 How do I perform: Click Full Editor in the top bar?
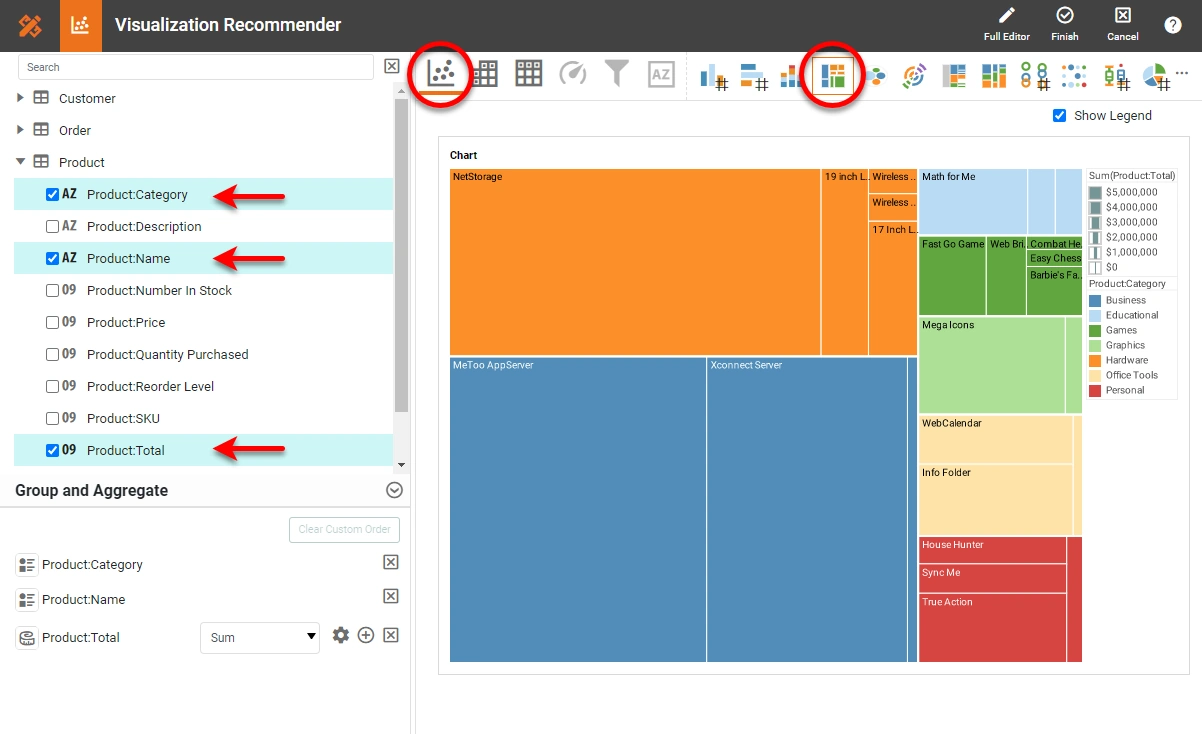(1005, 24)
